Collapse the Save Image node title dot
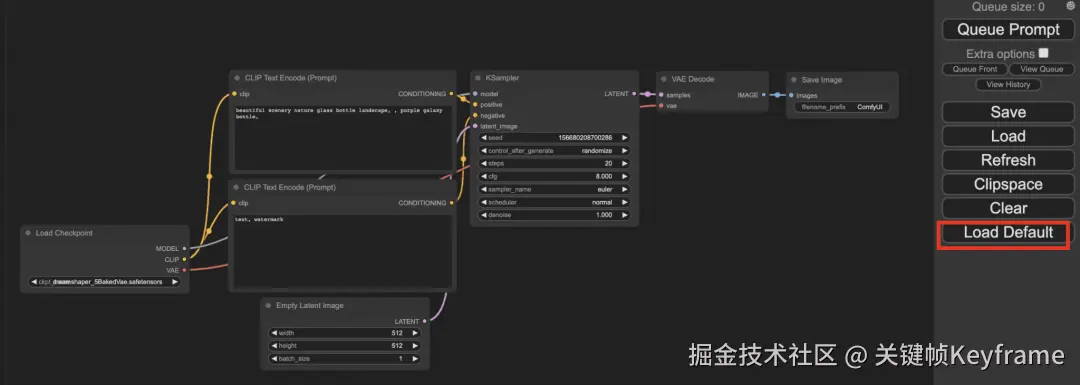This screenshot has width=1080, height=385. tap(794, 80)
